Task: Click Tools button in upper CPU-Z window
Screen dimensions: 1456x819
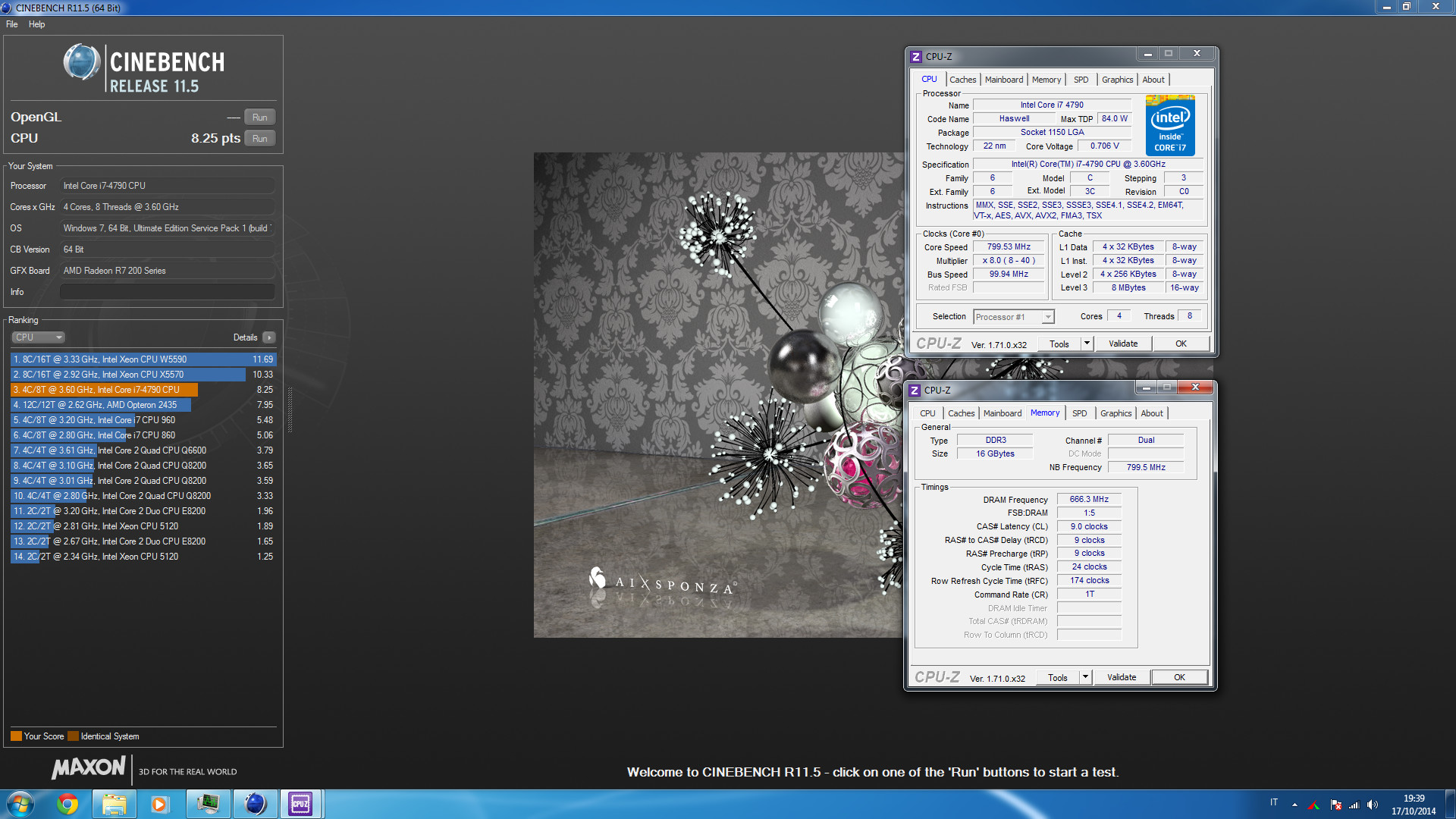Action: pyautogui.click(x=1059, y=344)
